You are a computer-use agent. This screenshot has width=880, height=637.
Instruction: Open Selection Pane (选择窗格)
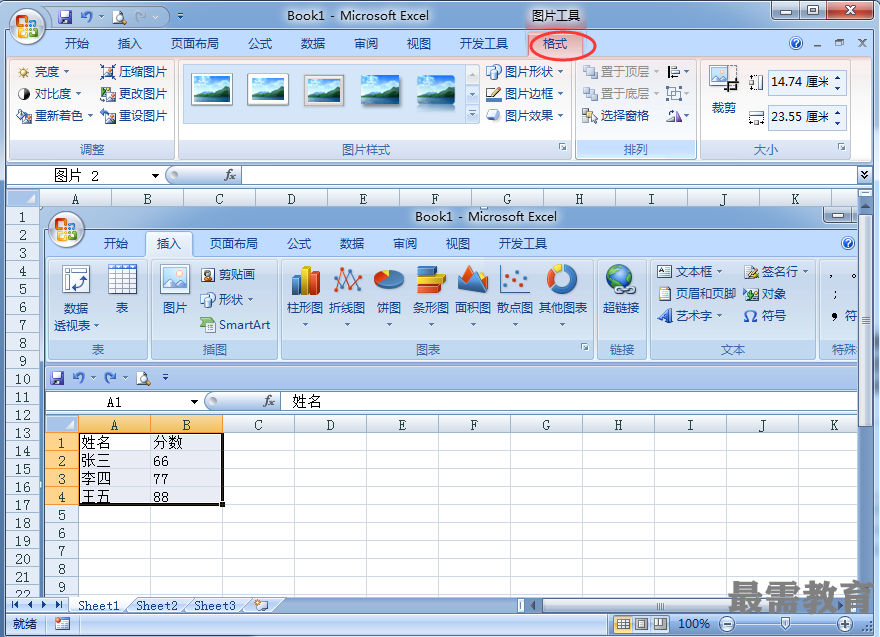616,116
